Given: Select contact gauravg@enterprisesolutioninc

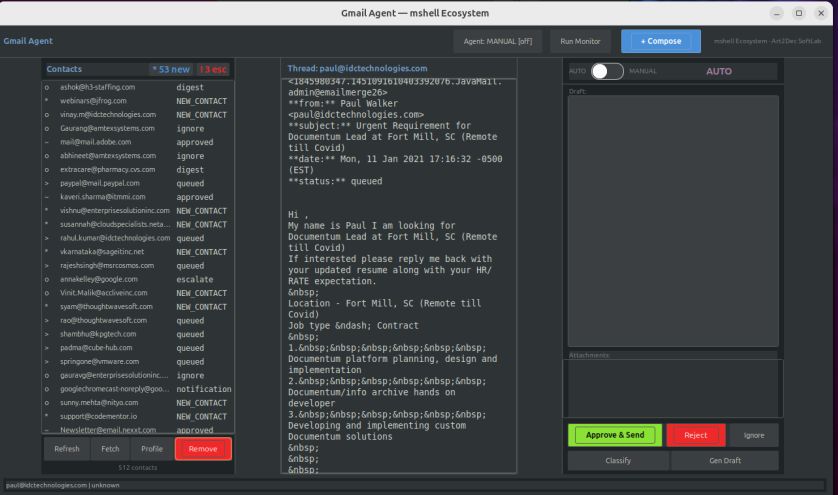Looking at the screenshot, I should pyautogui.click(x=138, y=375).
